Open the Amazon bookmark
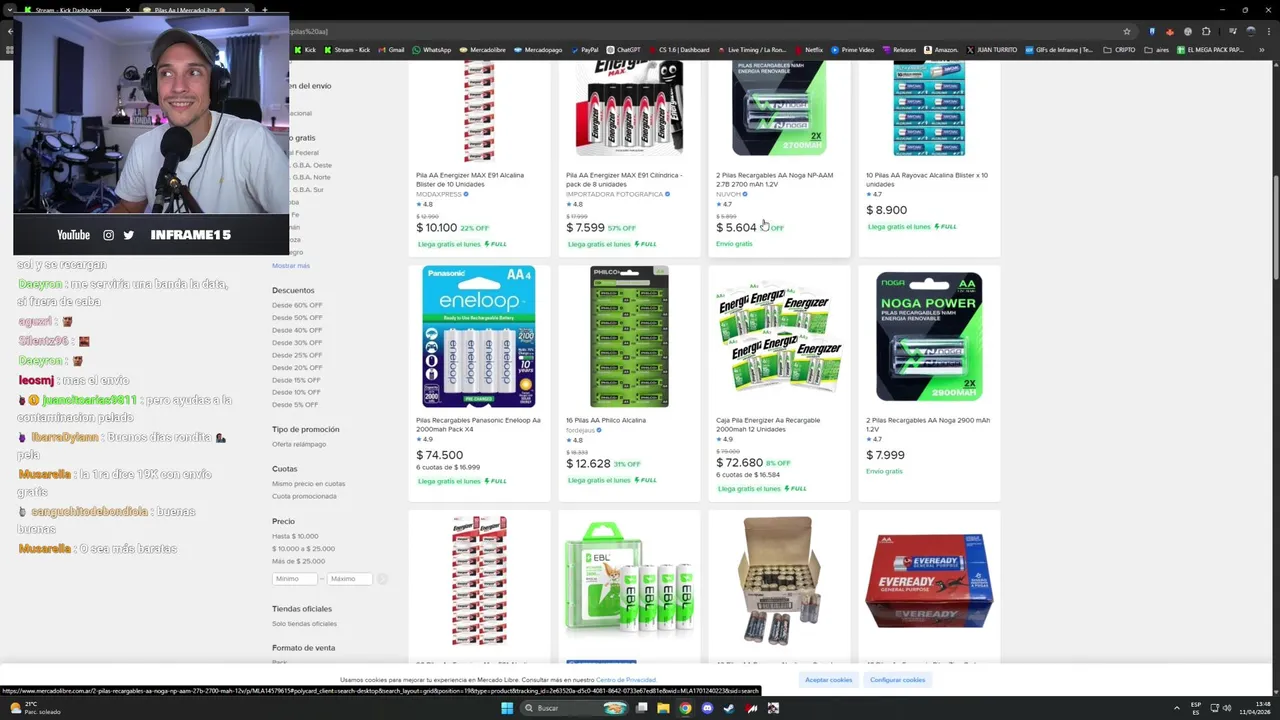Viewport: 1280px width, 720px height. click(941, 50)
